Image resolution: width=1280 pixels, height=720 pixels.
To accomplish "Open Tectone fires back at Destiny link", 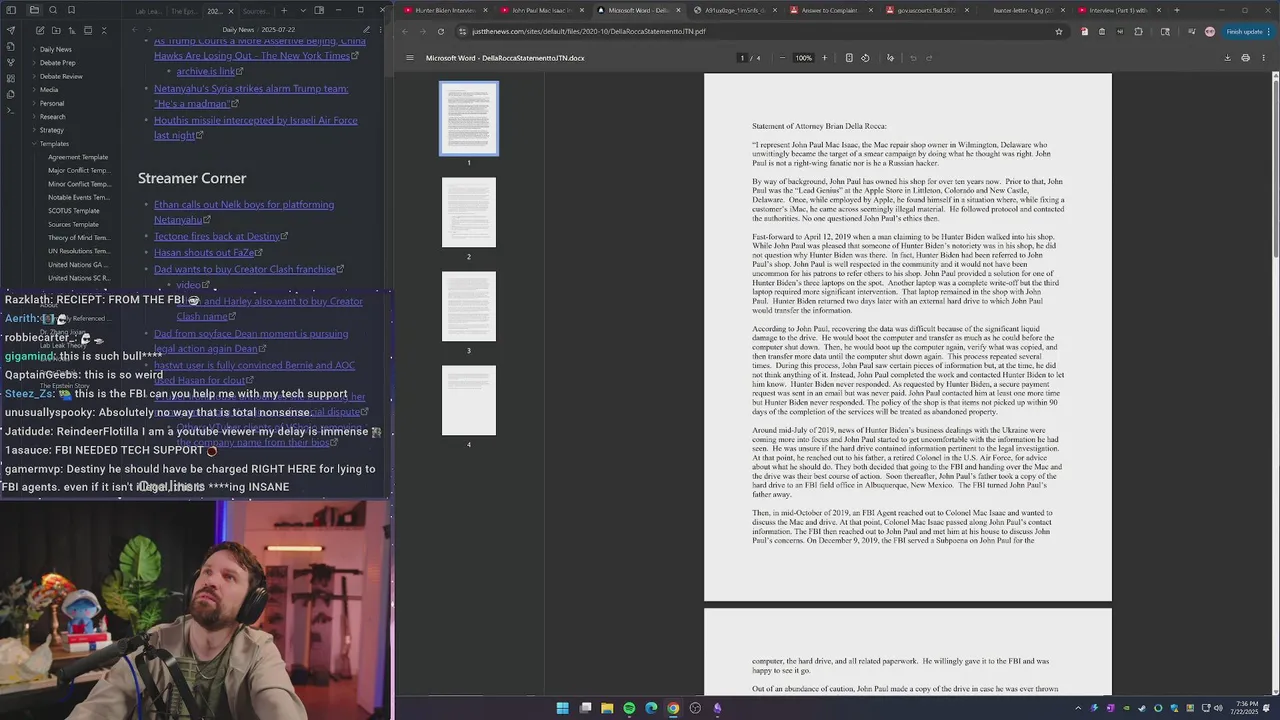I will pos(217,236).
